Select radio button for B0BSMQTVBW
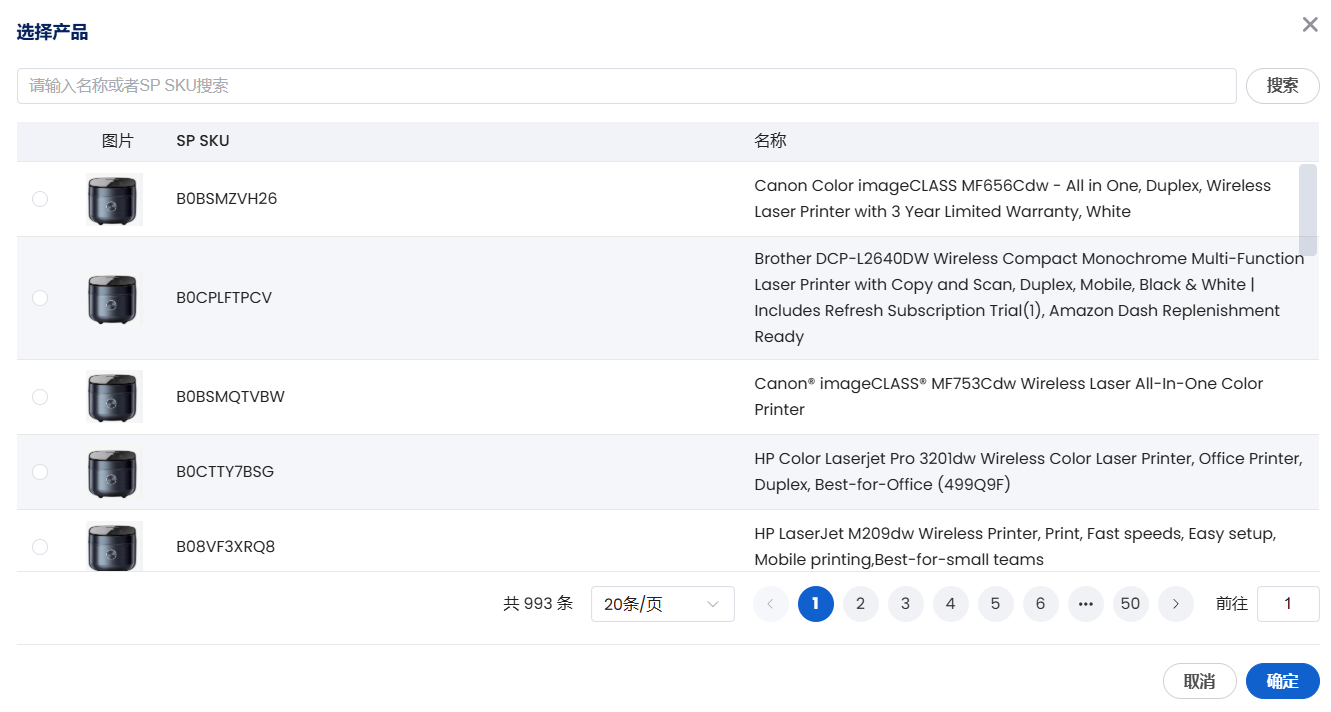This screenshot has width=1331, height=712. (x=40, y=397)
